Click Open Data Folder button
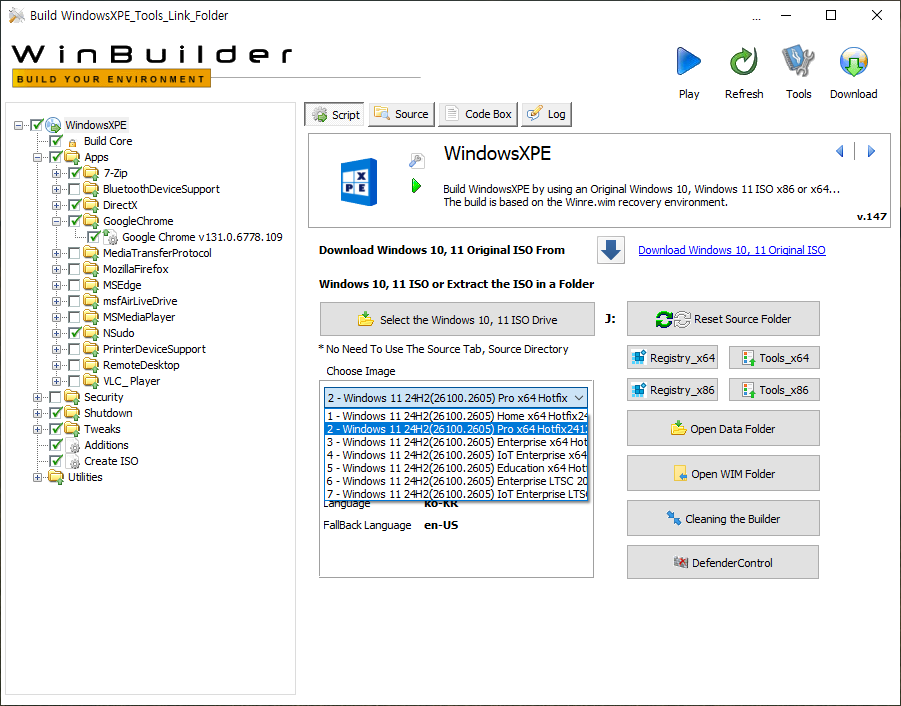 pos(723,429)
